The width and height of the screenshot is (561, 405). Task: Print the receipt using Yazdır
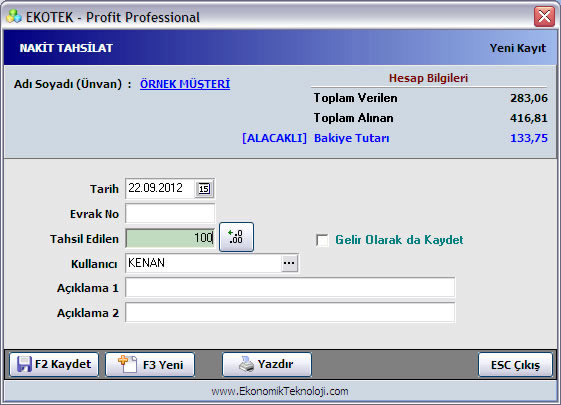pos(267,365)
